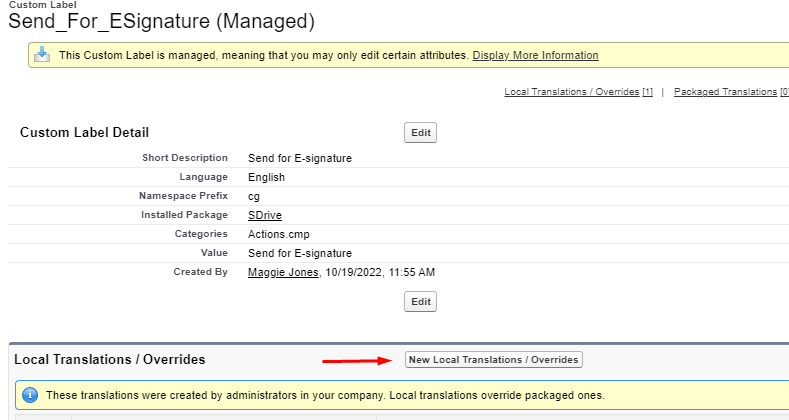Viewport: 789px width, 420px height.
Task: Click the Namespace Prefix value cg
Action: point(254,196)
